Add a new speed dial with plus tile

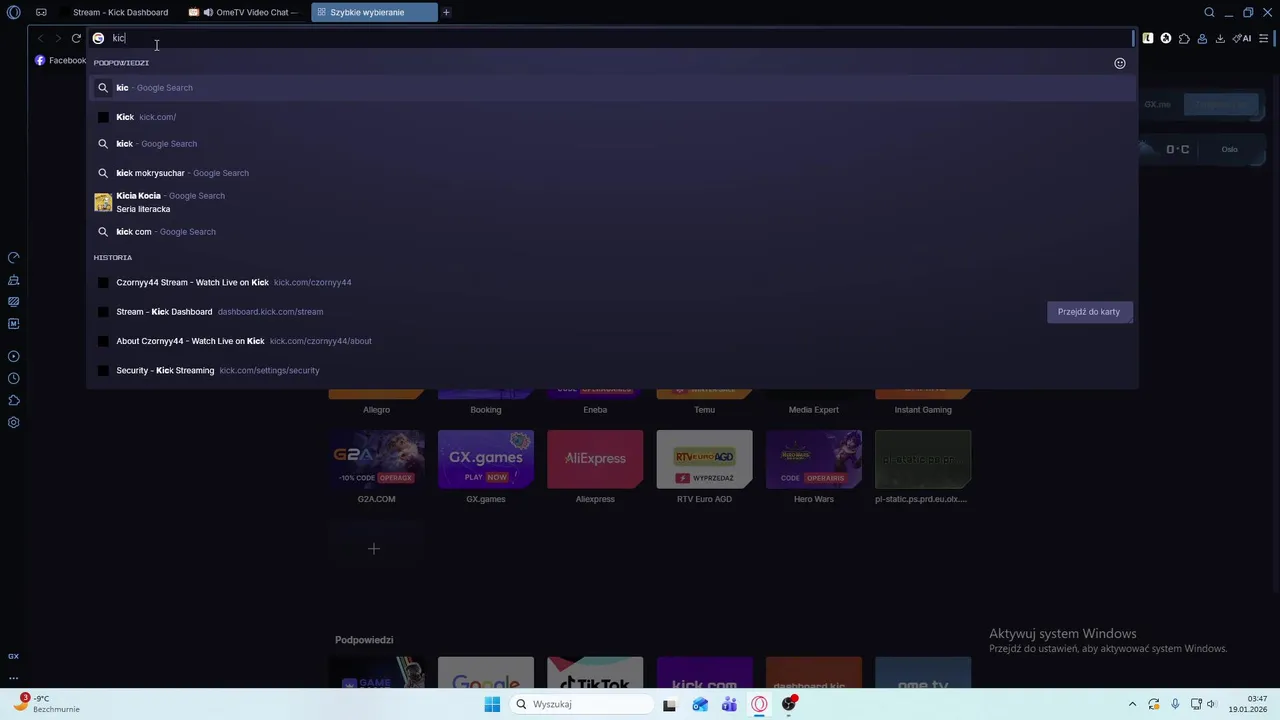tap(374, 549)
